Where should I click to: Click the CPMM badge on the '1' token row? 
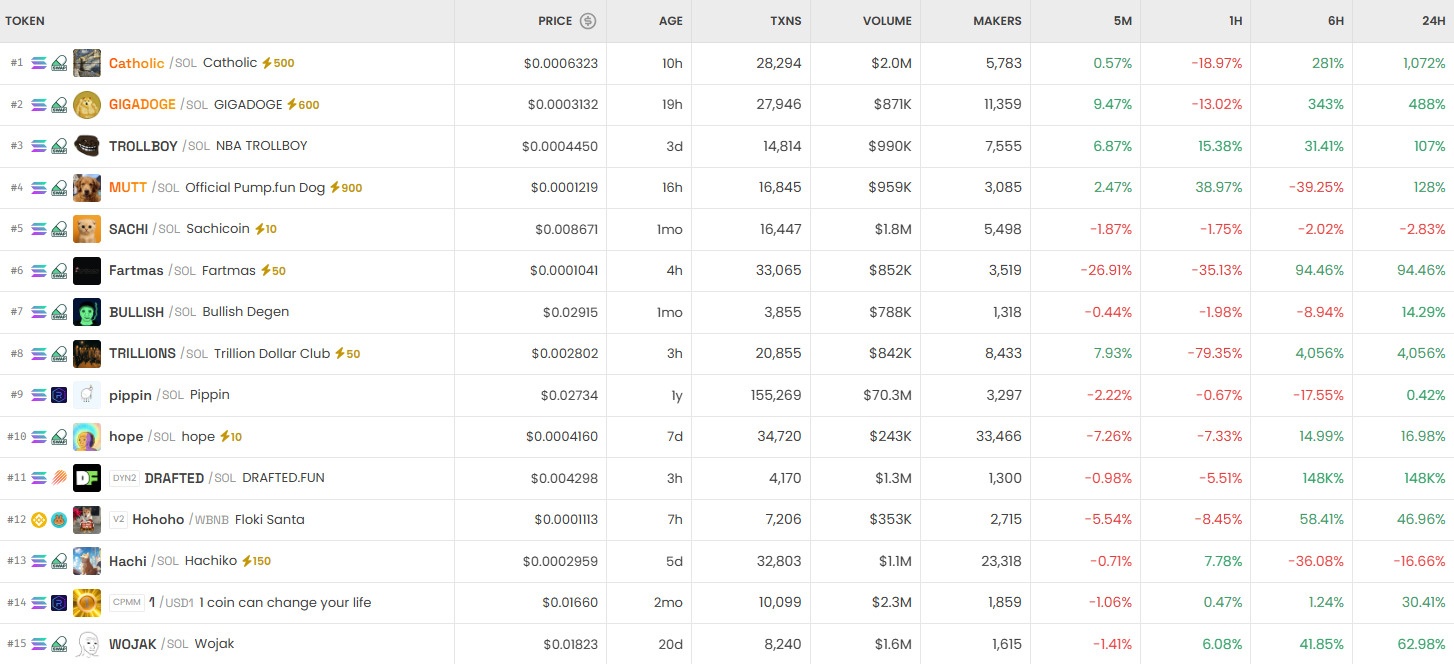point(128,601)
